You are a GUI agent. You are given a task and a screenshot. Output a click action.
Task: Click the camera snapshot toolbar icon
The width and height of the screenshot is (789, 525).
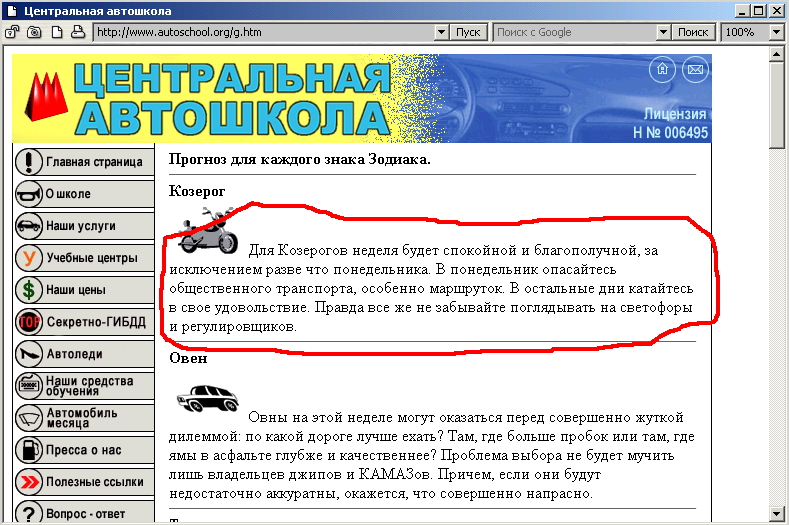(x=34, y=32)
